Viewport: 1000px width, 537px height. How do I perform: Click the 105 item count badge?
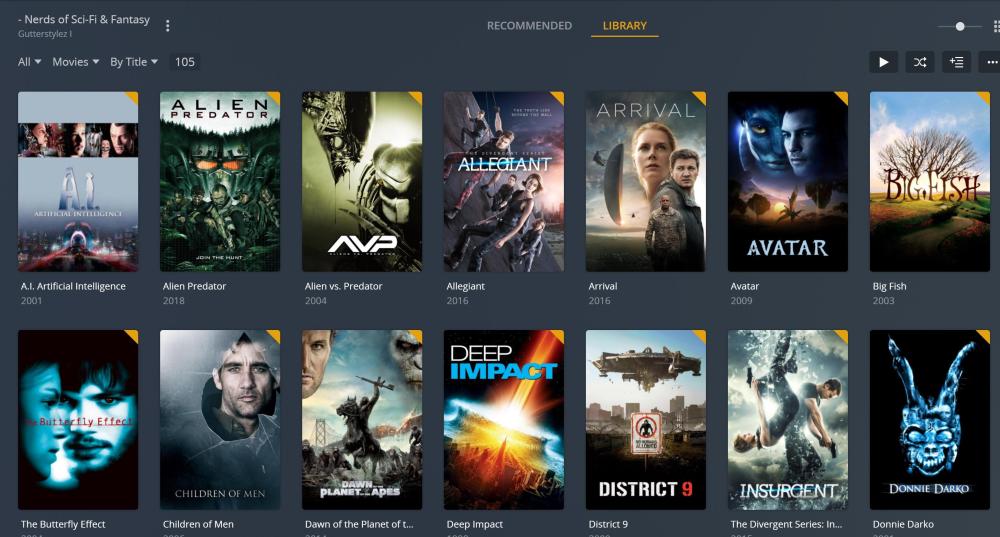185,62
